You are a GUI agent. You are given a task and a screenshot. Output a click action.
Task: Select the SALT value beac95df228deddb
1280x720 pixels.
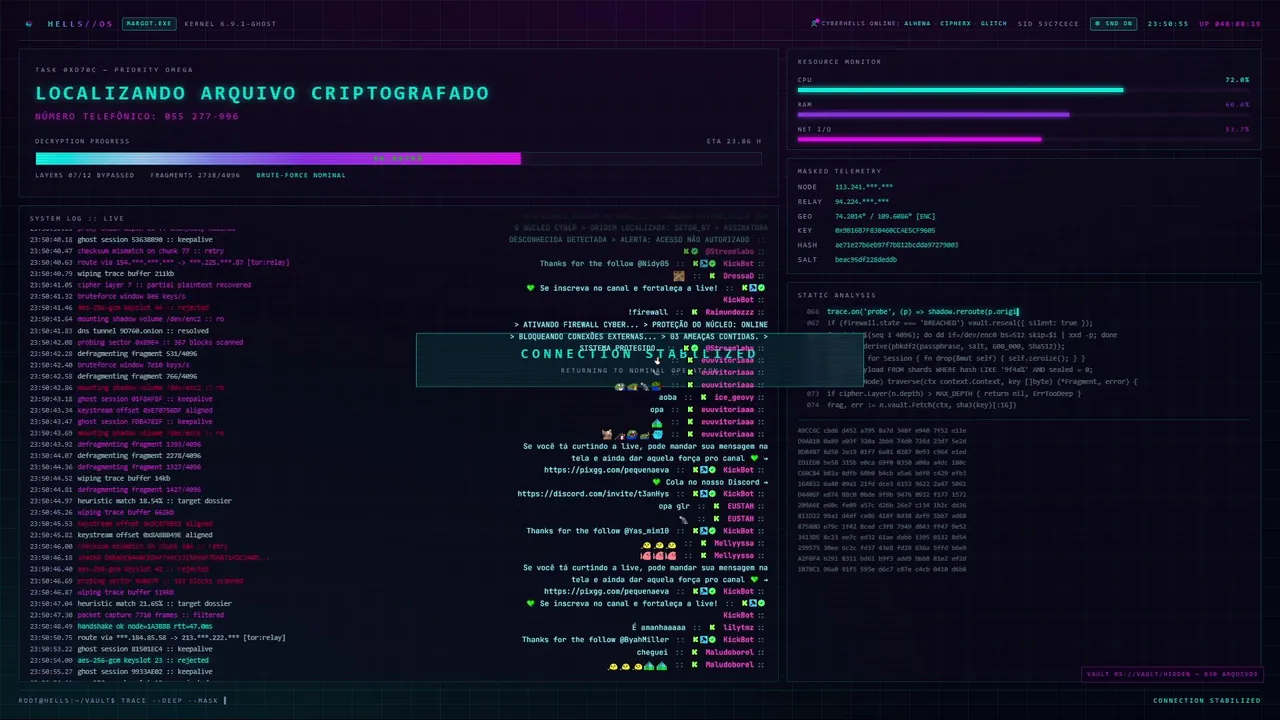click(x=866, y=259)
